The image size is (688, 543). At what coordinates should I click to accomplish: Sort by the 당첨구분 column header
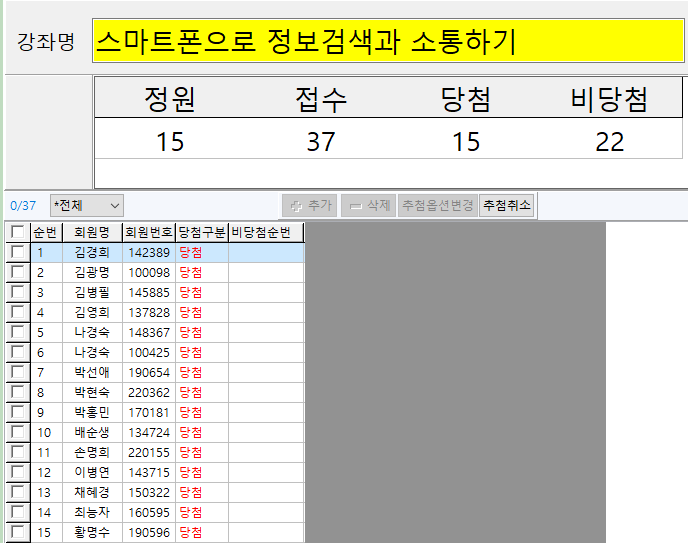(202, 232)
